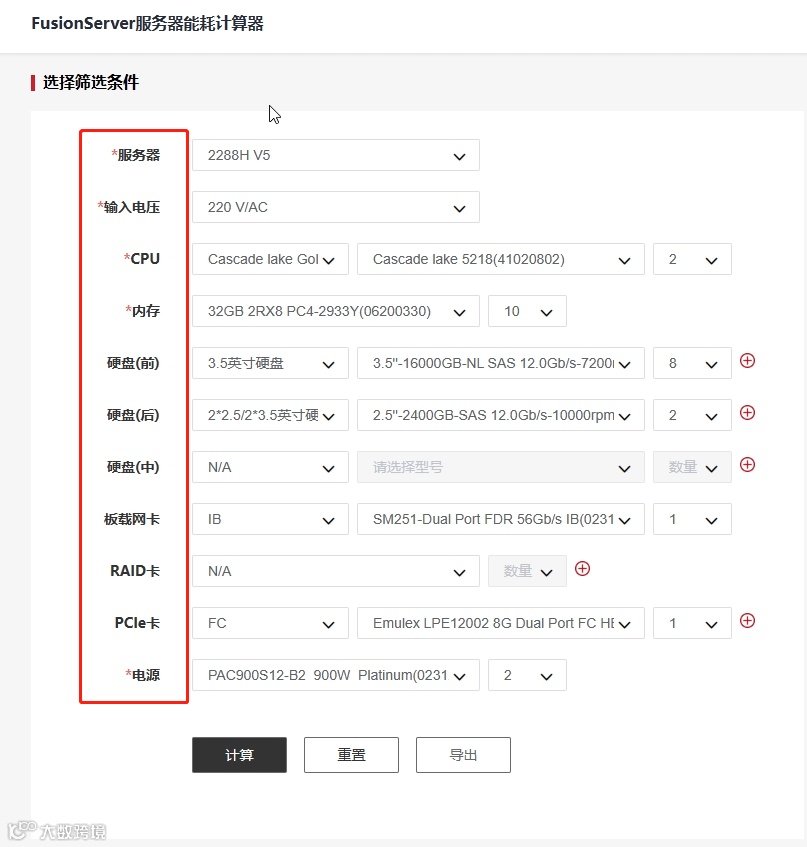Open rear disk model dropdown 2400GB-SAS
The width and height of the screenshot is (807, 847).
(x=501, y=415)
